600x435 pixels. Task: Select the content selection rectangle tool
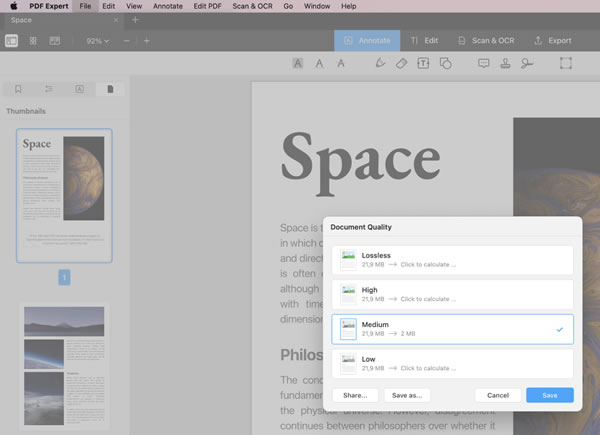[566, 63]
